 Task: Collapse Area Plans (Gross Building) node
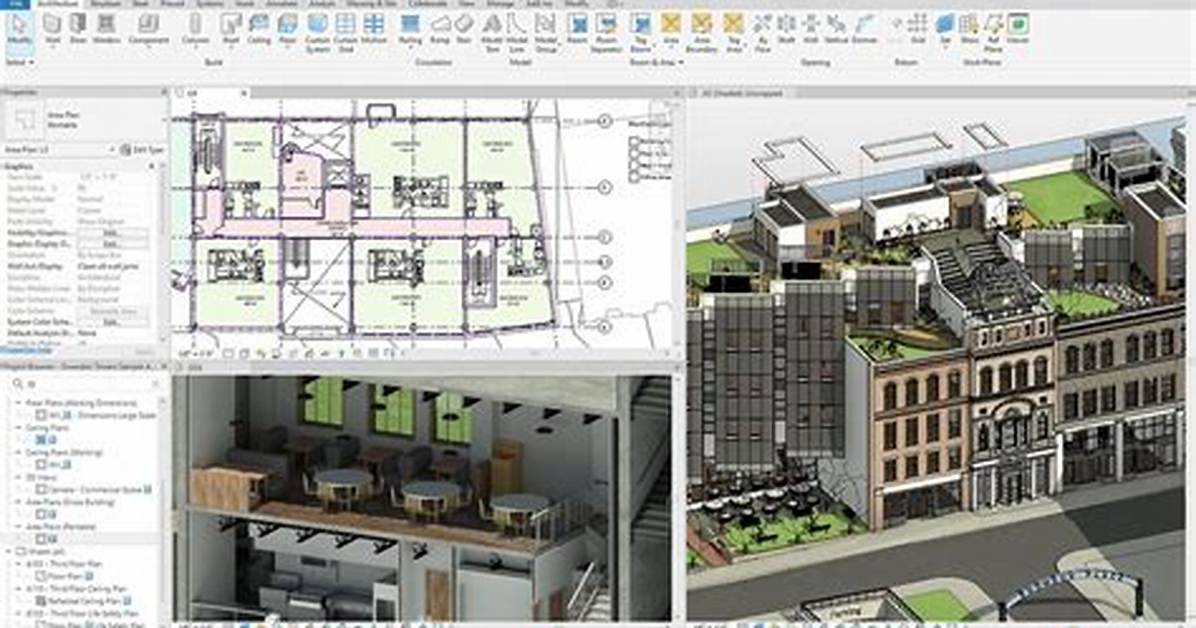pyautogui.click(x=20, y=502)
